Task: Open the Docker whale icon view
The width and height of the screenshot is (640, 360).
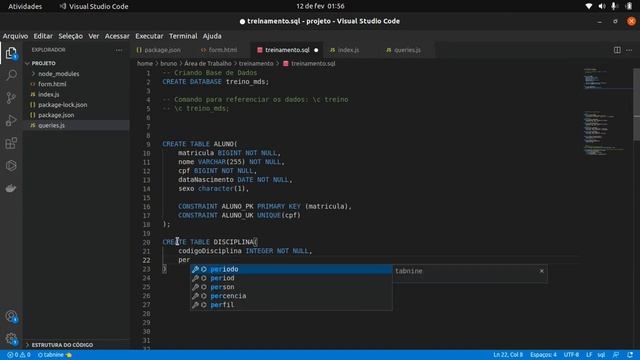Action: [11, 188]
